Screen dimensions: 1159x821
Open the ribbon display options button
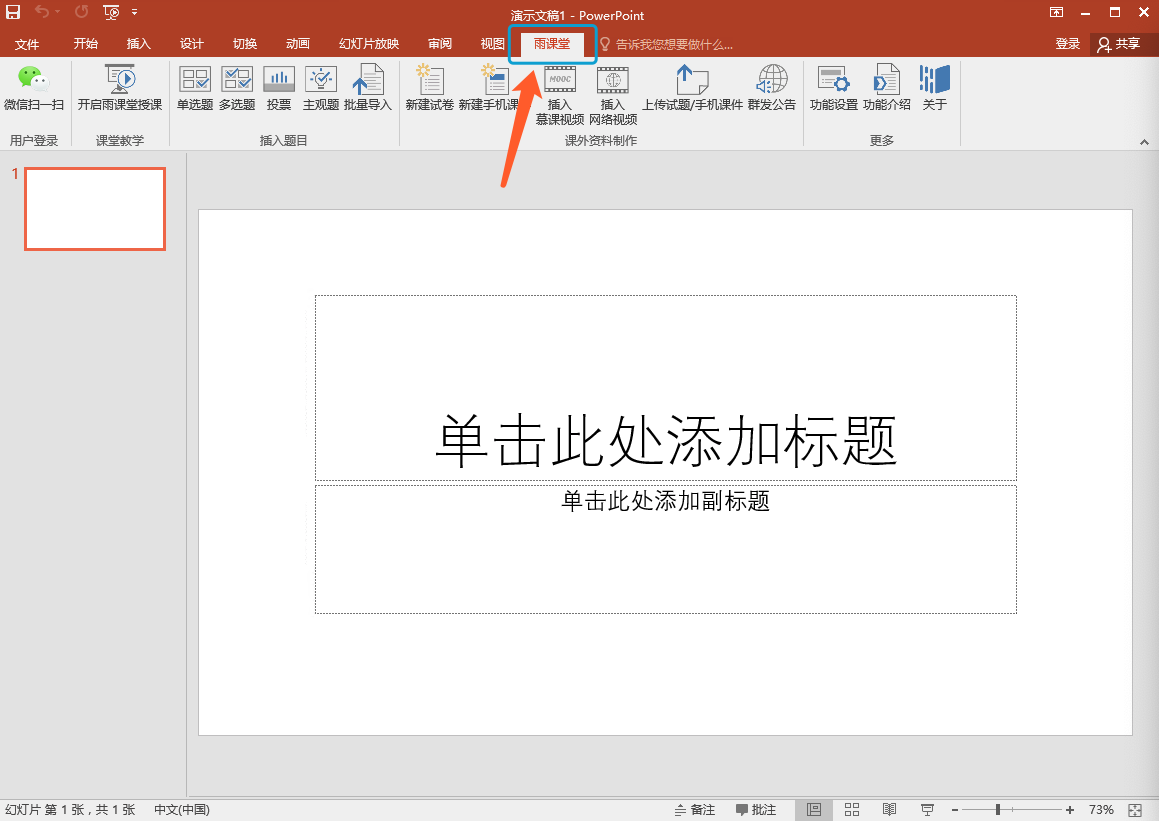coord(1056,13)
